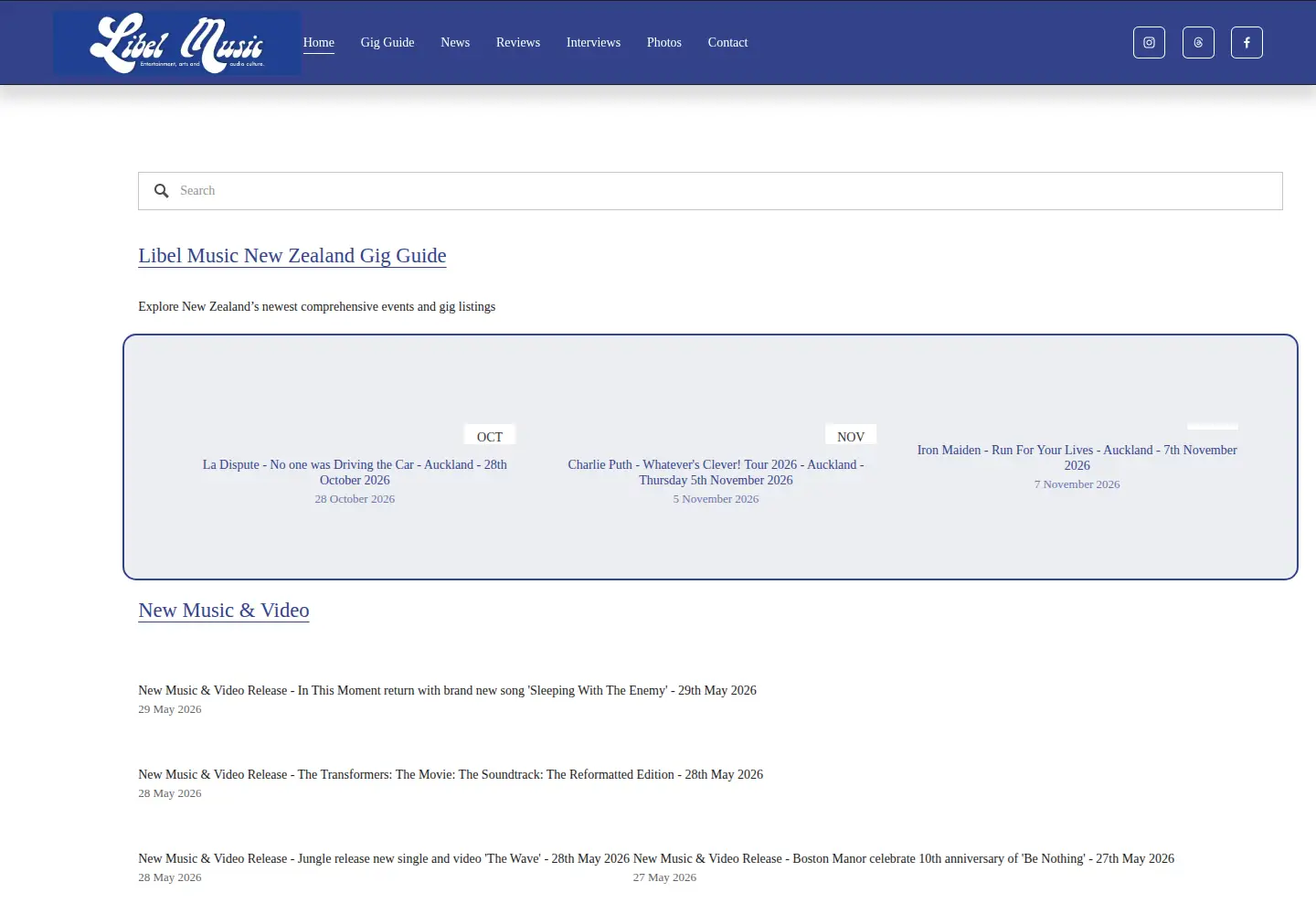
Task: Open the Facebook social icon
Action: click(x=1247, y=43)
